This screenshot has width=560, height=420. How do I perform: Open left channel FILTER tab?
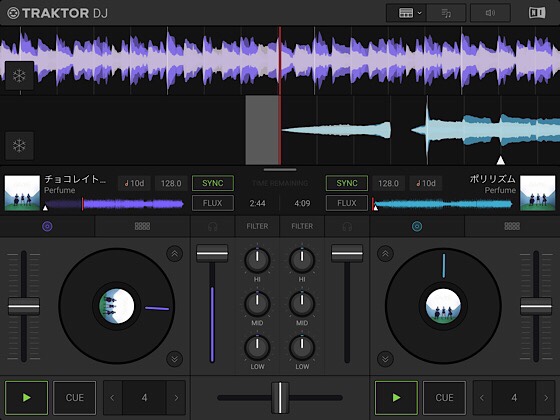pos(257,226)
